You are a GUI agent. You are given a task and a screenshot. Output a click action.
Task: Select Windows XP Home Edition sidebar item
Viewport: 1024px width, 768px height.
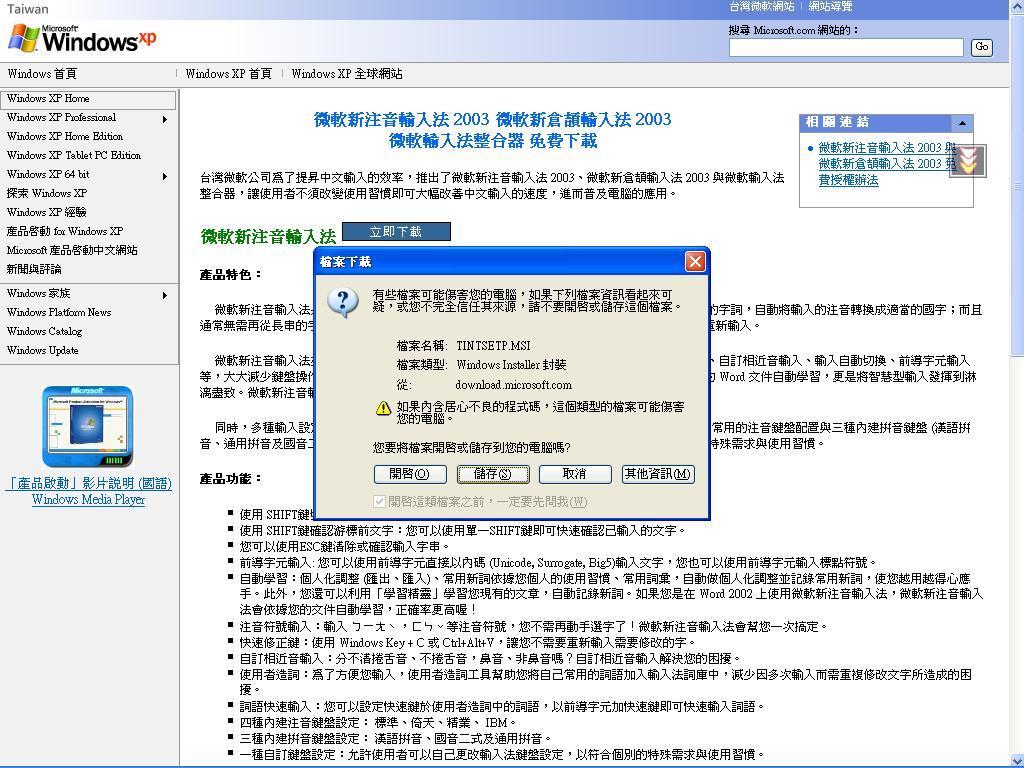point(65,136)
